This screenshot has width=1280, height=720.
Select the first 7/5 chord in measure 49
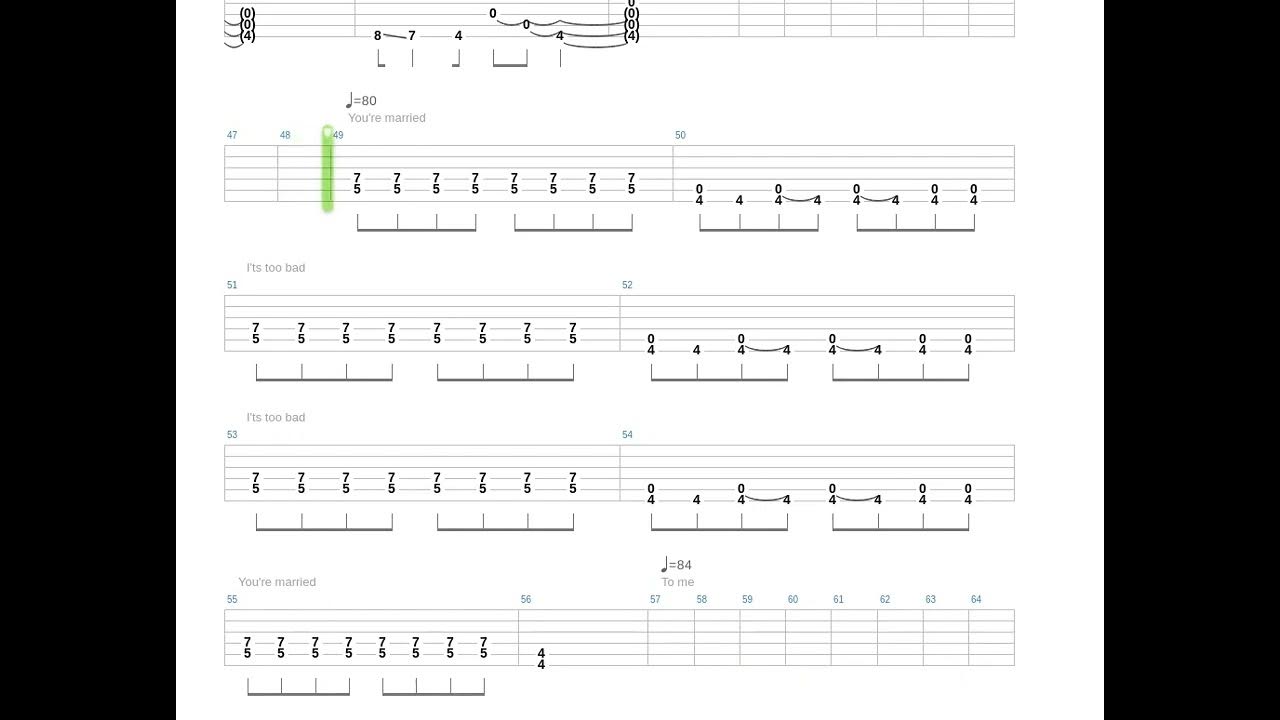(357, 183)
